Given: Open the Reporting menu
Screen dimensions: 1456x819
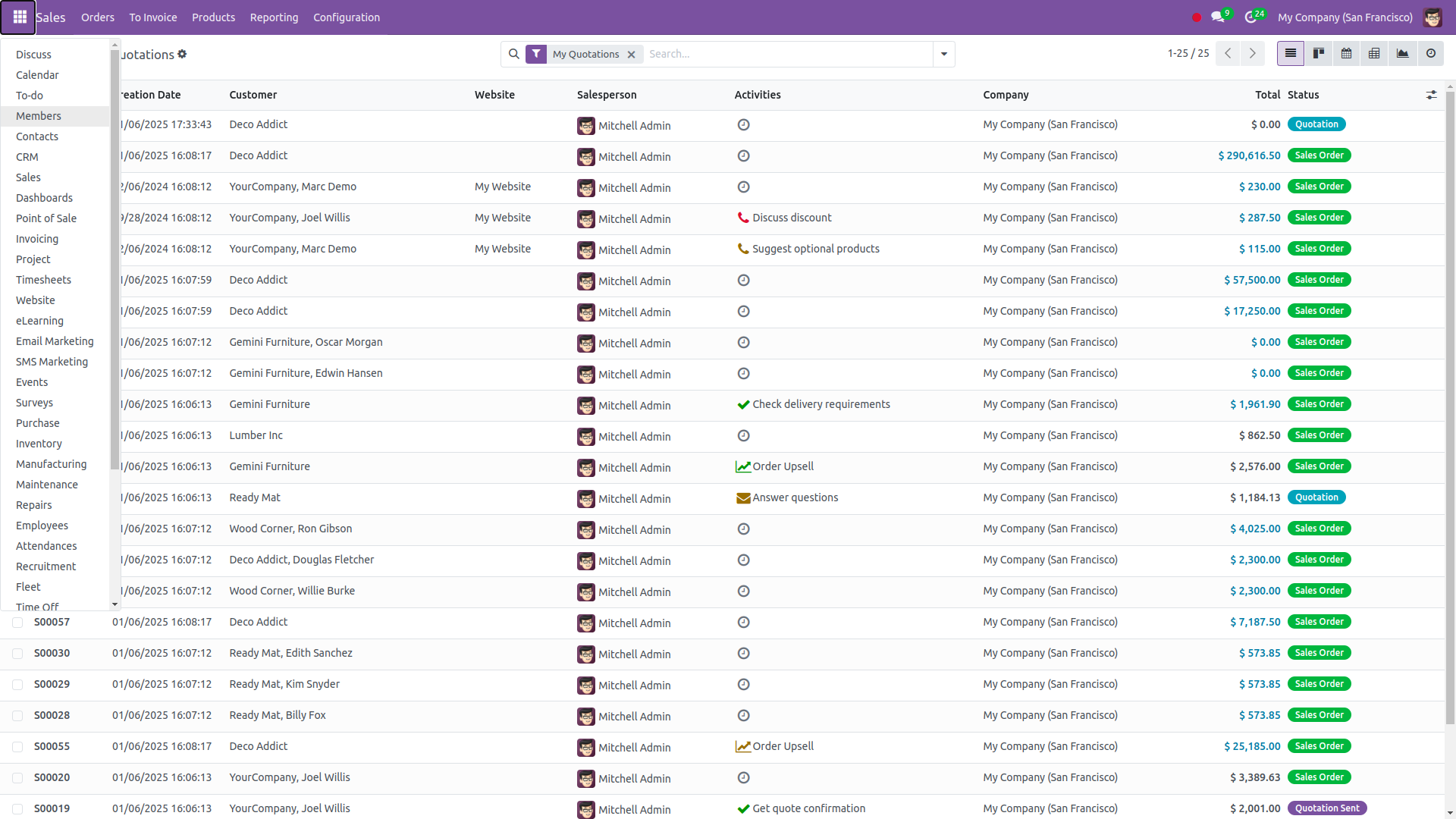Looking at the screenshot, I should coord(274,17).
